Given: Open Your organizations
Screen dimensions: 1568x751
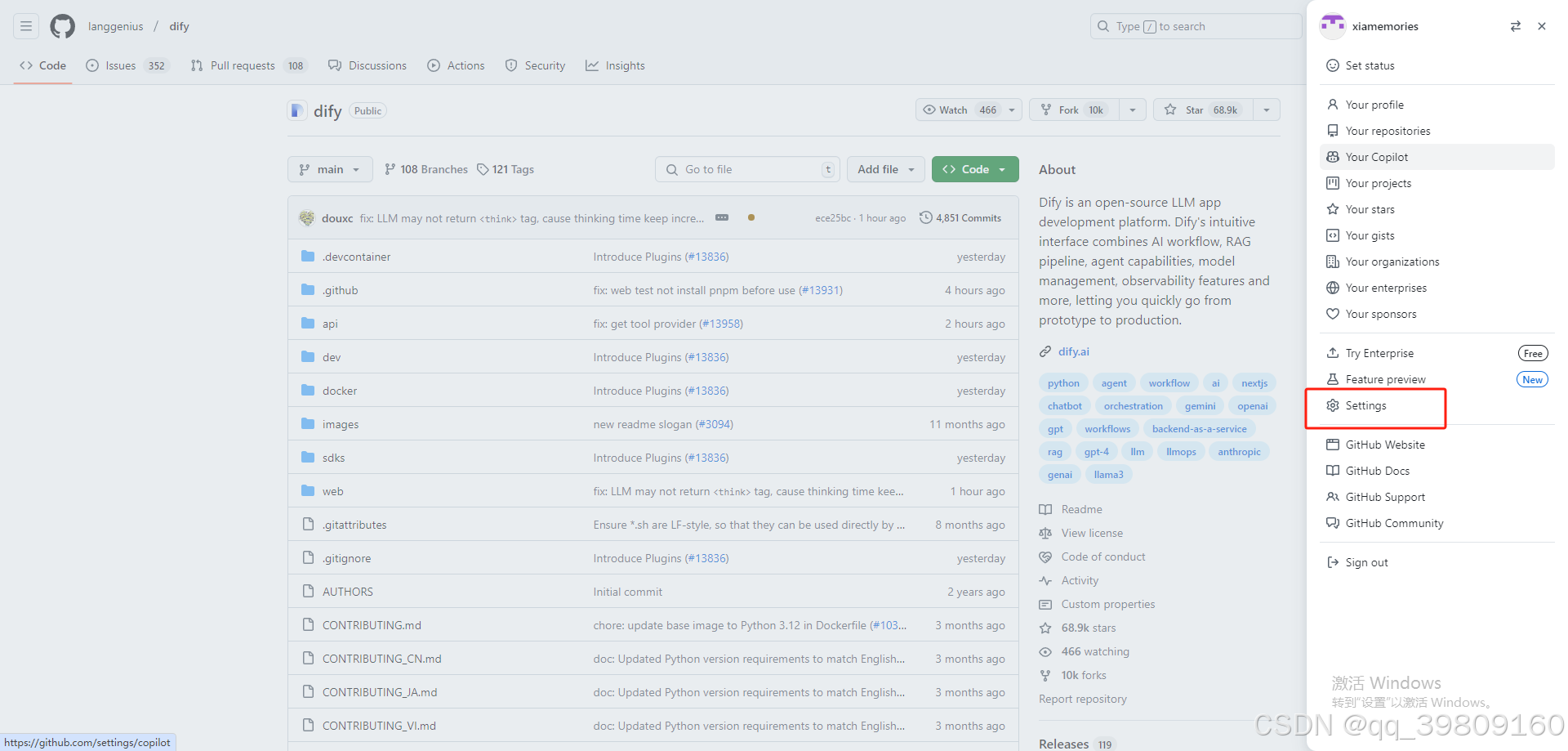Looking at the screenshot, I should pos(1437,262).
